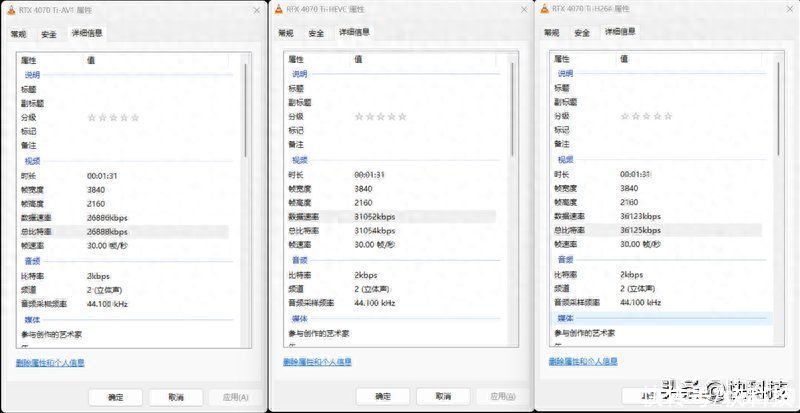Open the 常规 tab in the HEVC window
Viewport: 800px width, 413px height.
(286, 33)
